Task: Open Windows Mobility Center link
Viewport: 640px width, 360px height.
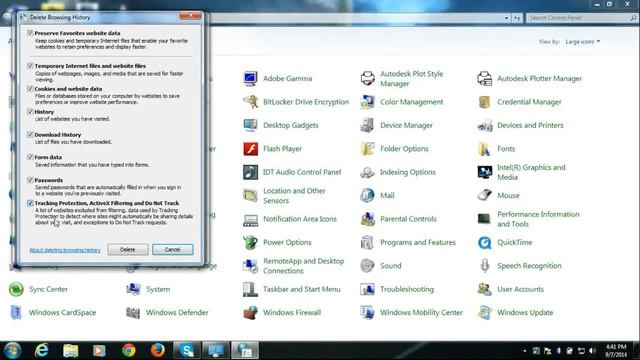Action: [421, 312]
